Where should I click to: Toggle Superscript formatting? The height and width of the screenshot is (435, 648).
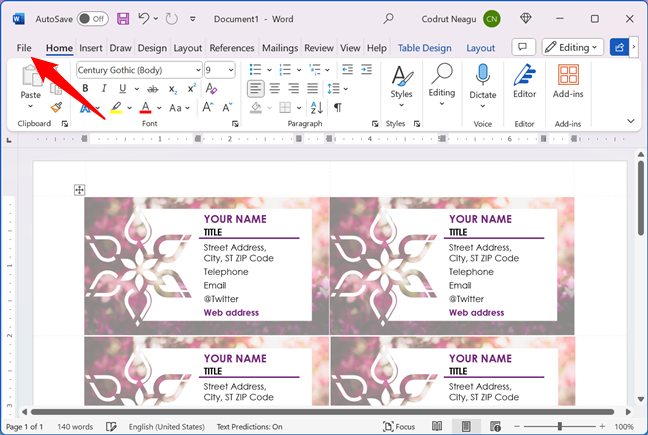[x=191, y=88]
